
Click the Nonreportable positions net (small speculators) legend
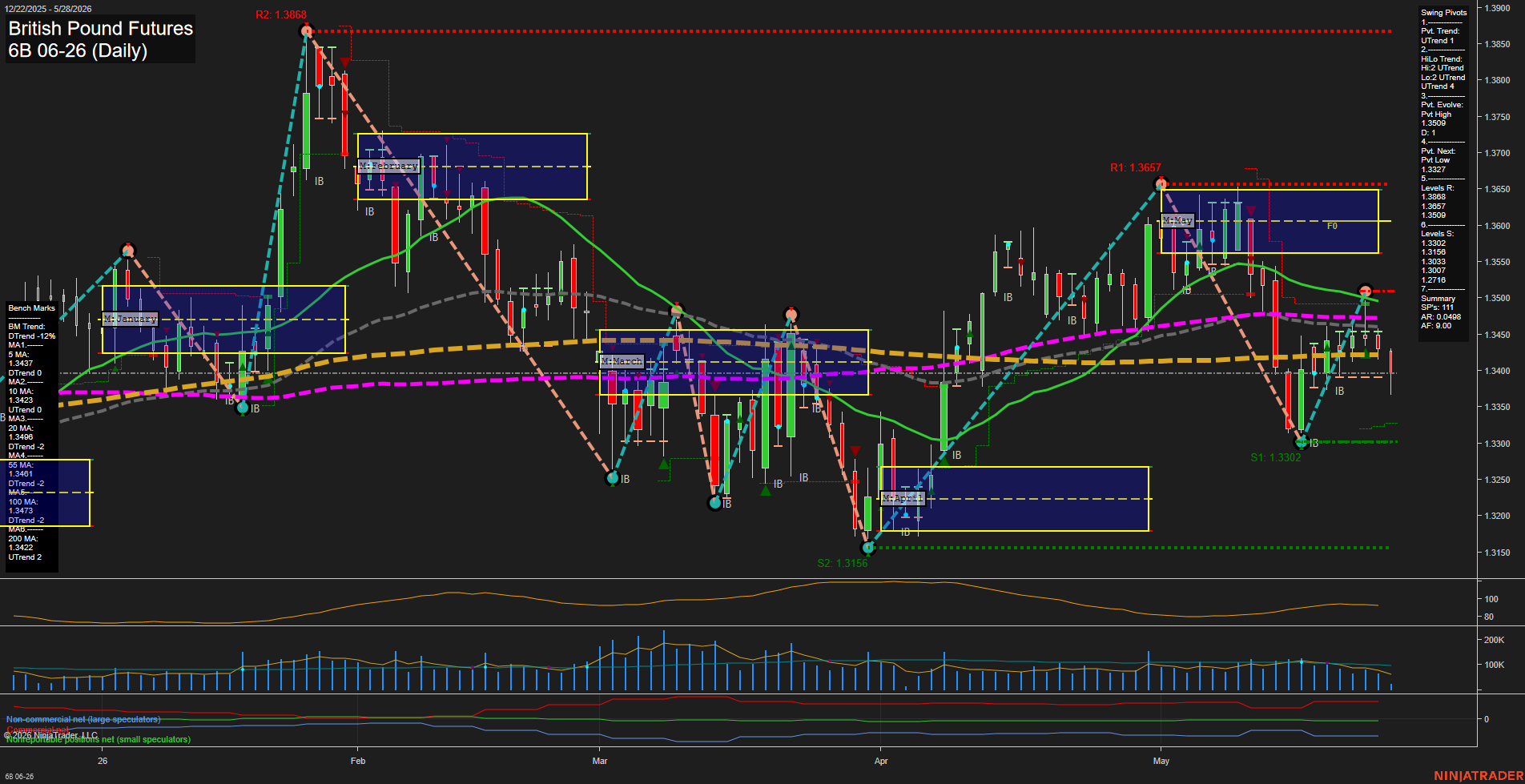(x=99, y=739)
